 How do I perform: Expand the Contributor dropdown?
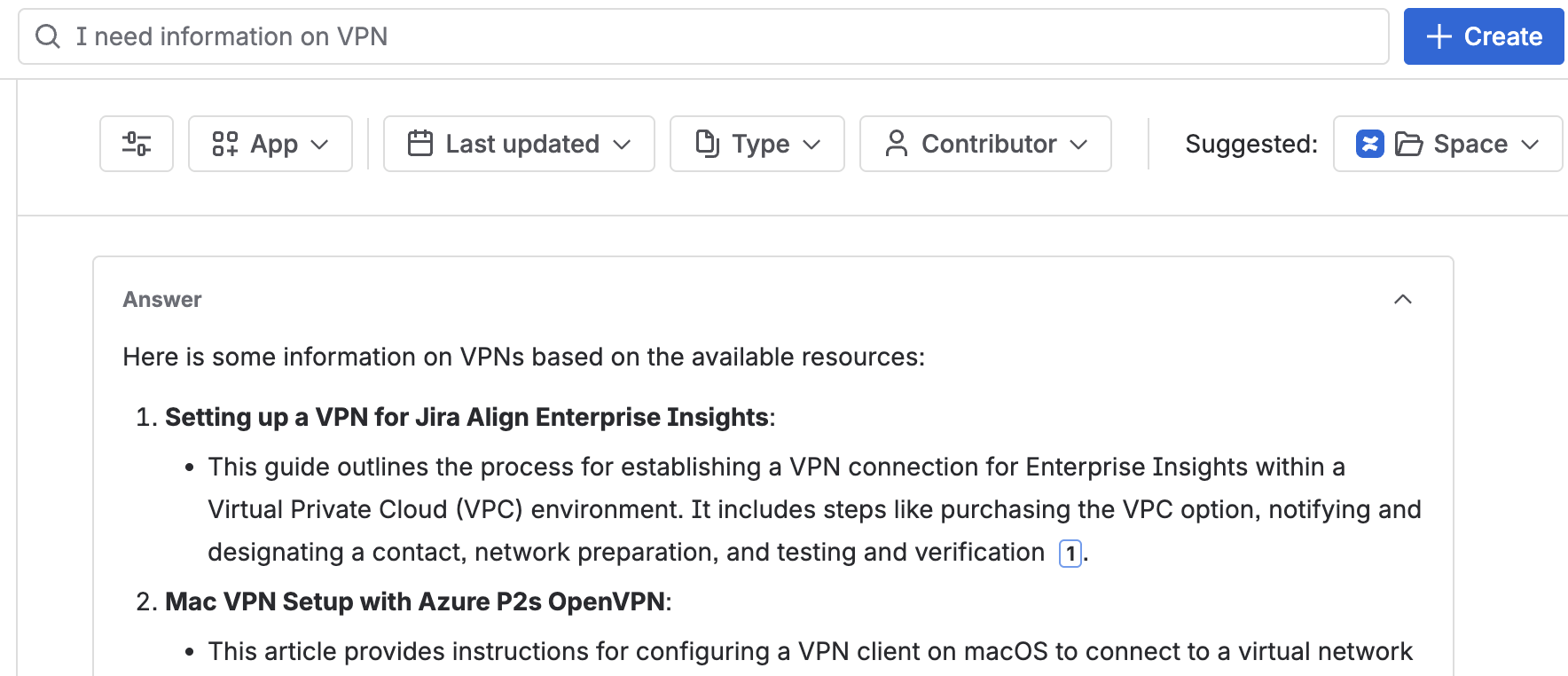1080,144
